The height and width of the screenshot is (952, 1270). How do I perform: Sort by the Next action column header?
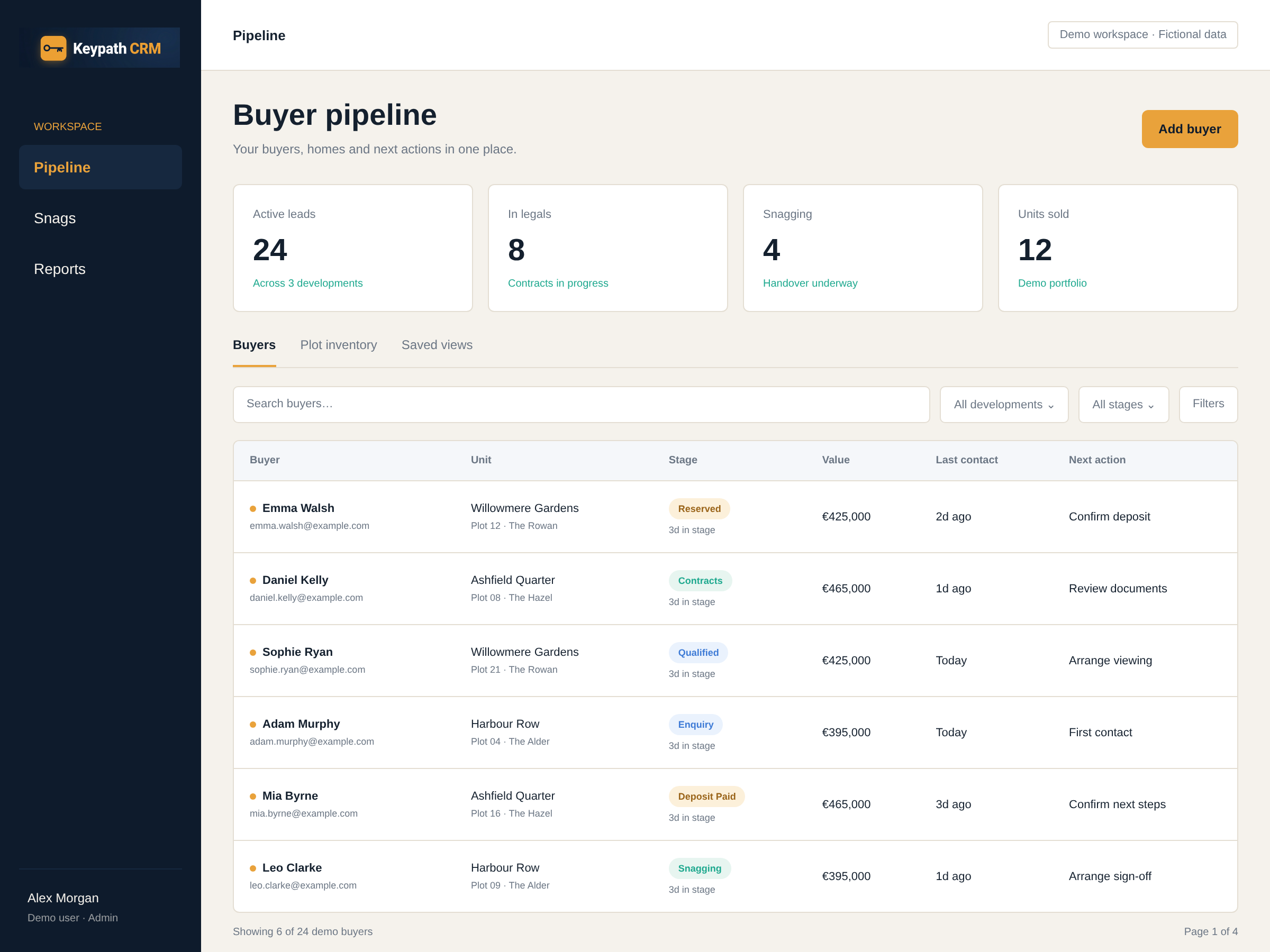coord(1096,460)
